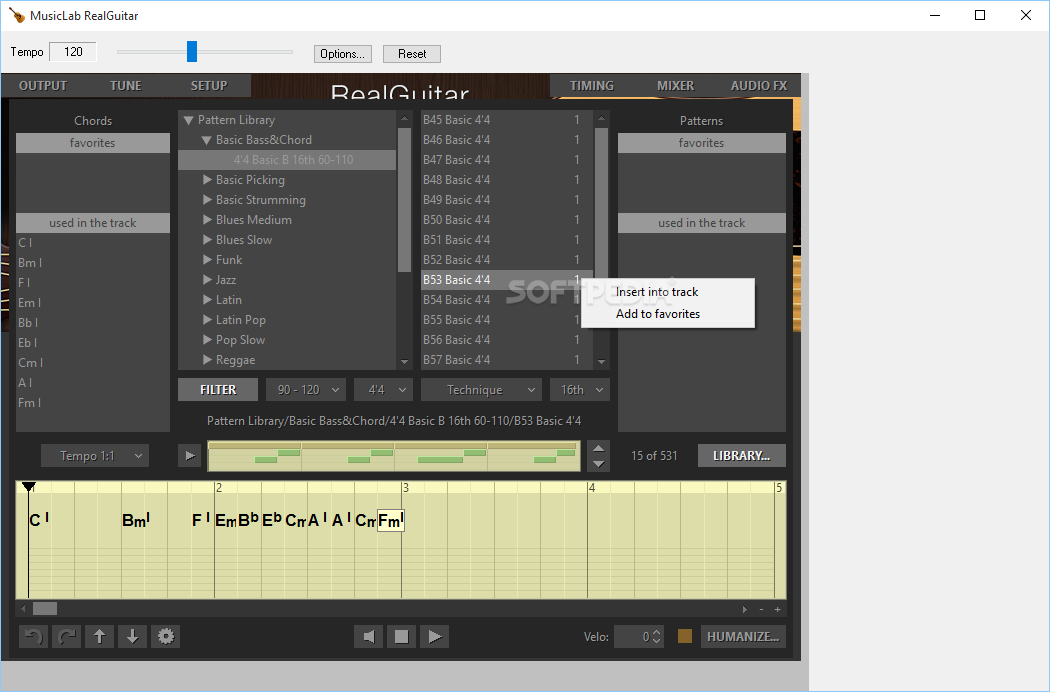Switch to the SETUP tab
Image resolution: width=1050 pixels, height=692 pixels.
pos(209,86)
